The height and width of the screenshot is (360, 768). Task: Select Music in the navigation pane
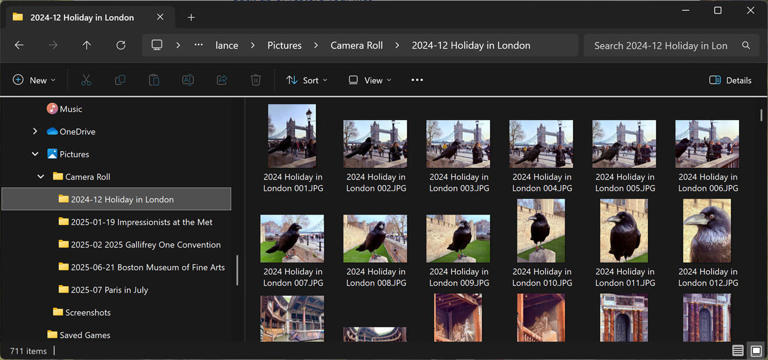point(65,109)
